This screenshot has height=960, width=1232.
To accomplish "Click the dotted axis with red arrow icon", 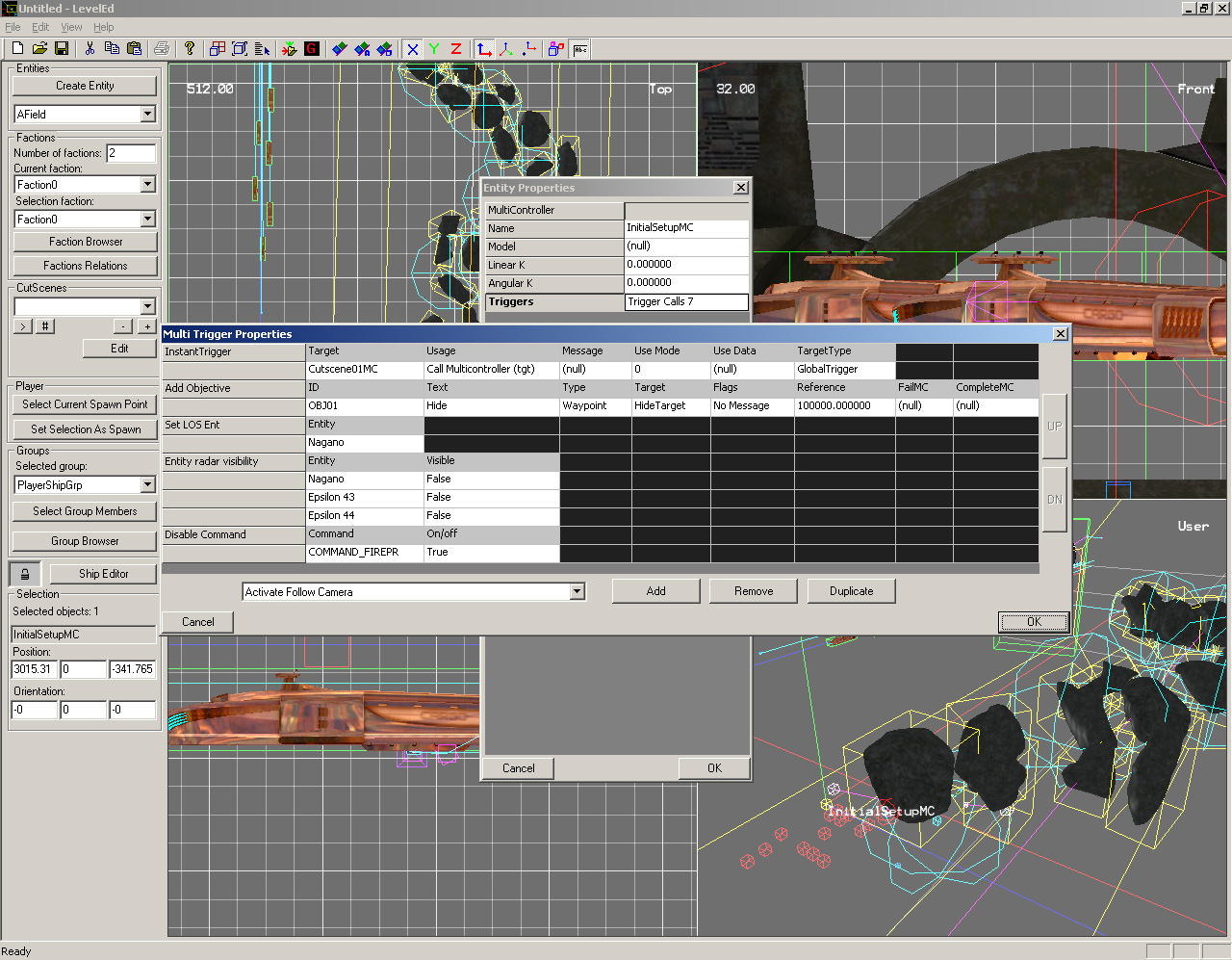I will pos(528,49).
